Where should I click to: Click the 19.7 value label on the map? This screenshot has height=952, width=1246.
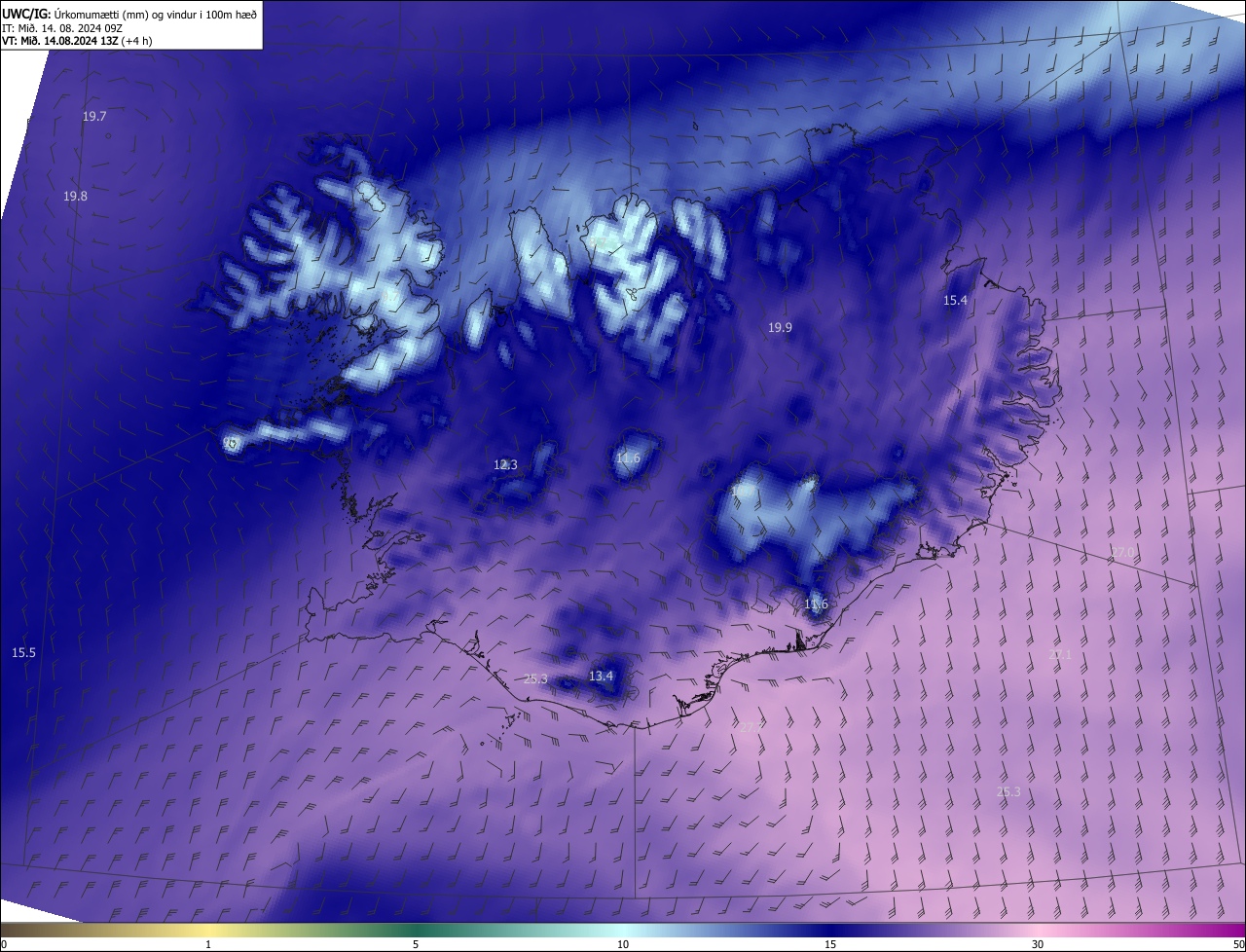click(94, 116)
